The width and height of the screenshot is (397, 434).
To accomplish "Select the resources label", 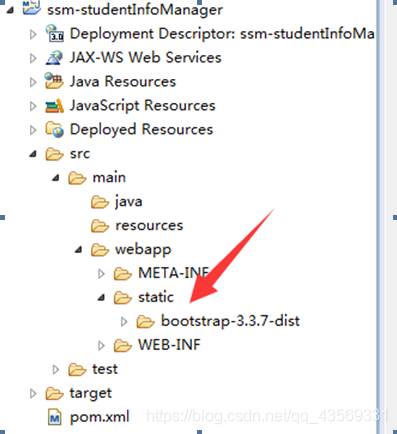I will [149, 226].
